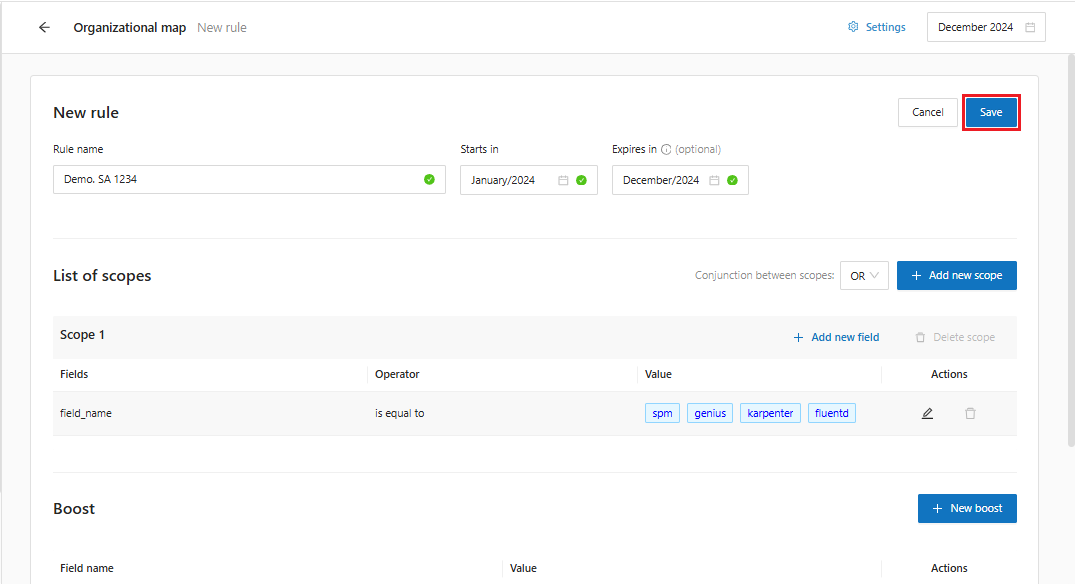Click calendar icon in Expires in field
Viewport: 1075px width, 584px height.
point(714,181)
